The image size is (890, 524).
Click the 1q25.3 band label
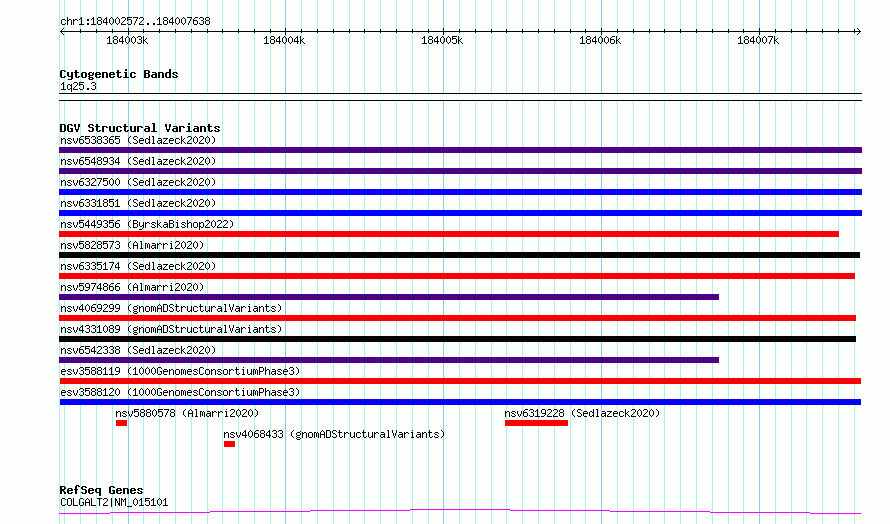coord(78,86)
